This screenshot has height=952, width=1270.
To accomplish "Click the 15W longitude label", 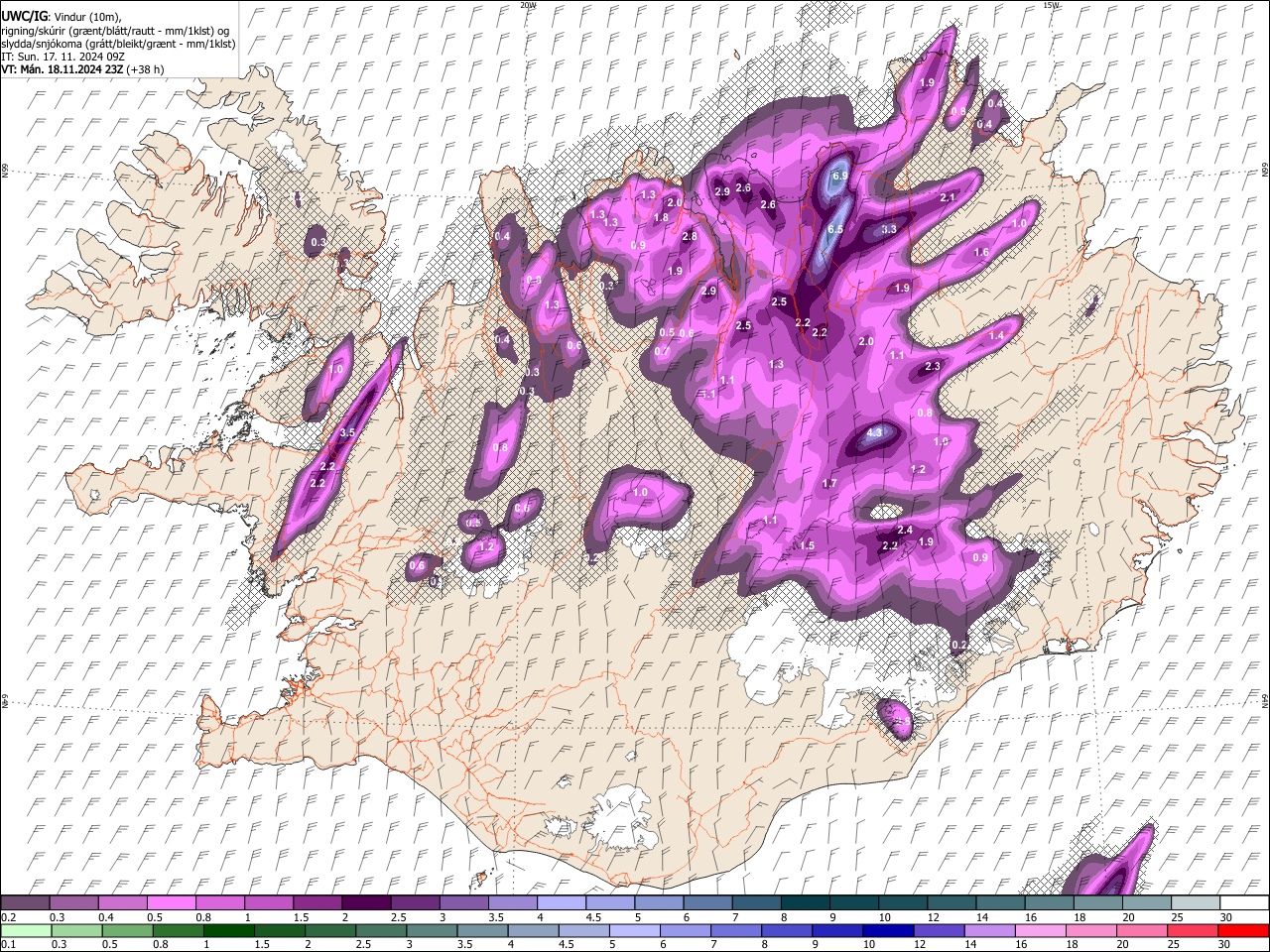I will [x=1051, y=5].
